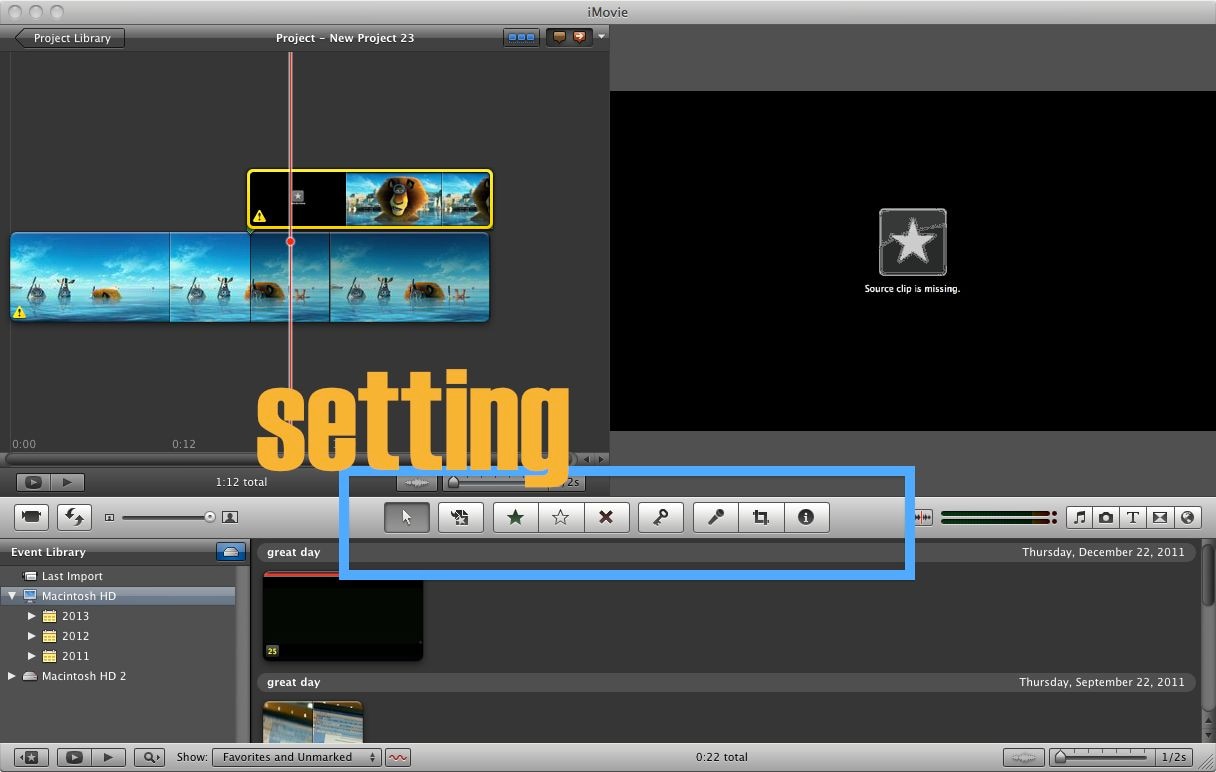Open Show Favorites and Unmarked dropdown
Image resolution: width=1216 pixels, height=772 pixels.
tap(297, 757)
